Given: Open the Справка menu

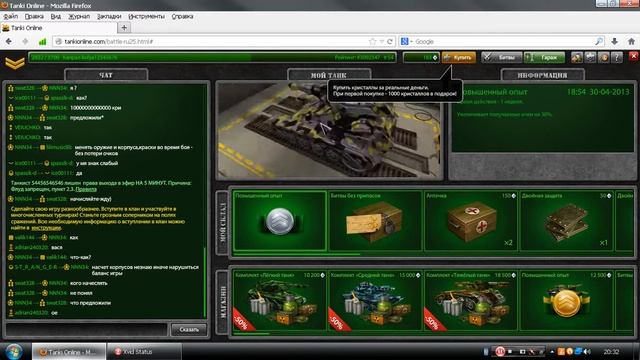Looking at the screenshot, I should 182,16.
